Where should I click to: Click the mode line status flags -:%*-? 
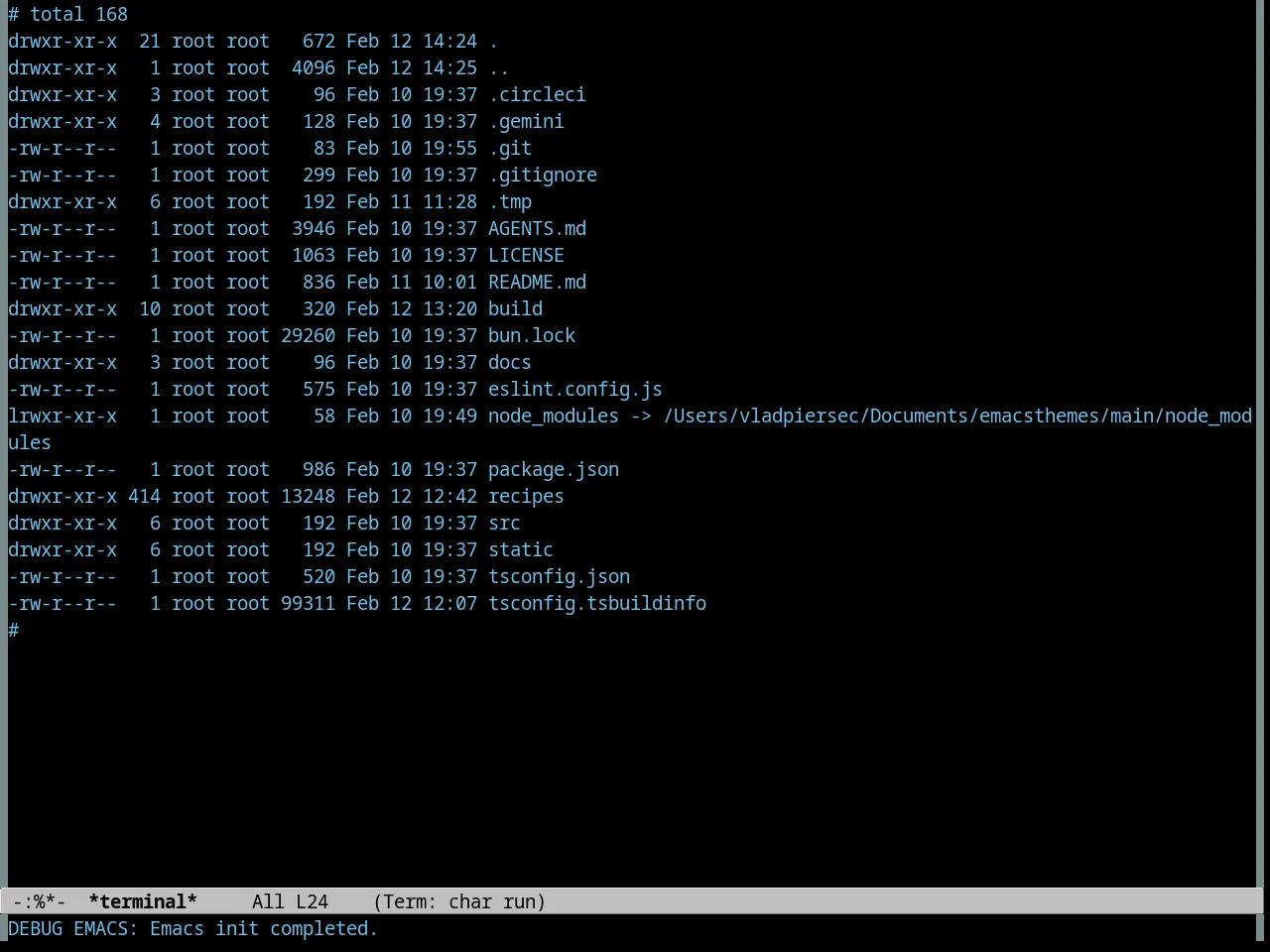coord(40,901)
